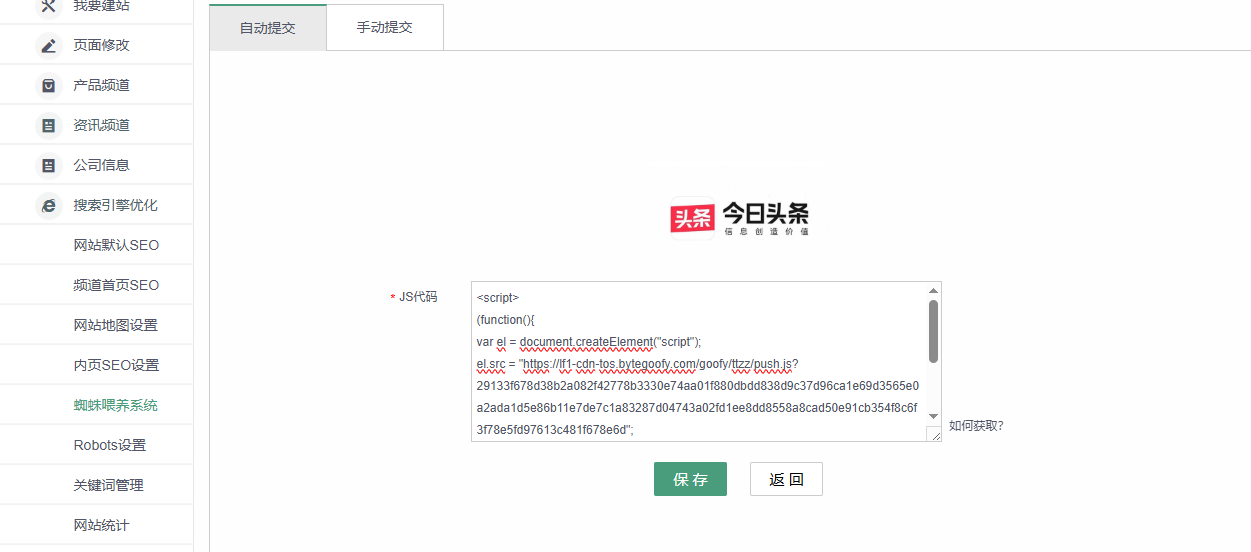This screenshot has width=1251, height=552.
Task: Open Robots设置
Action: (x=110, y=445)
